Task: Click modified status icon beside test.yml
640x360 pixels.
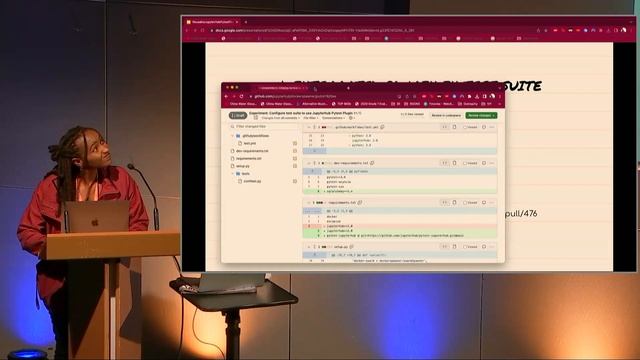Action: click(x=295, y=143)
